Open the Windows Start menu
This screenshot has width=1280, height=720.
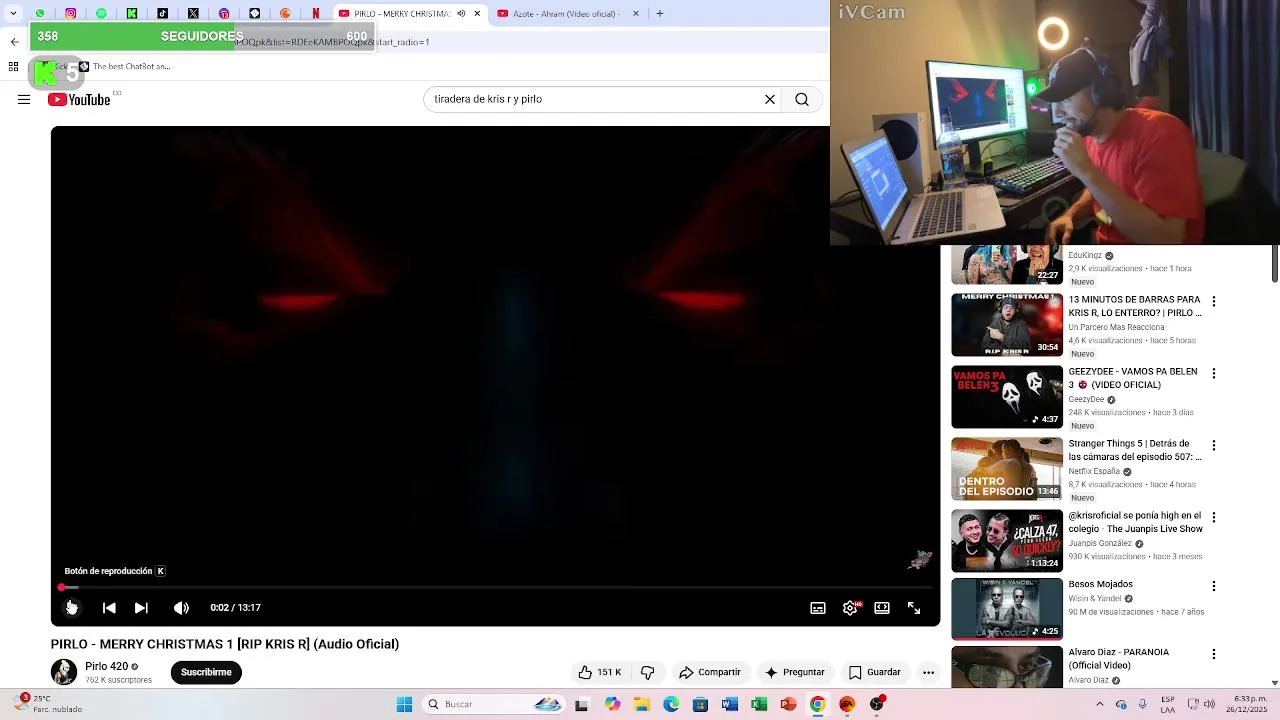pos(404,704)
